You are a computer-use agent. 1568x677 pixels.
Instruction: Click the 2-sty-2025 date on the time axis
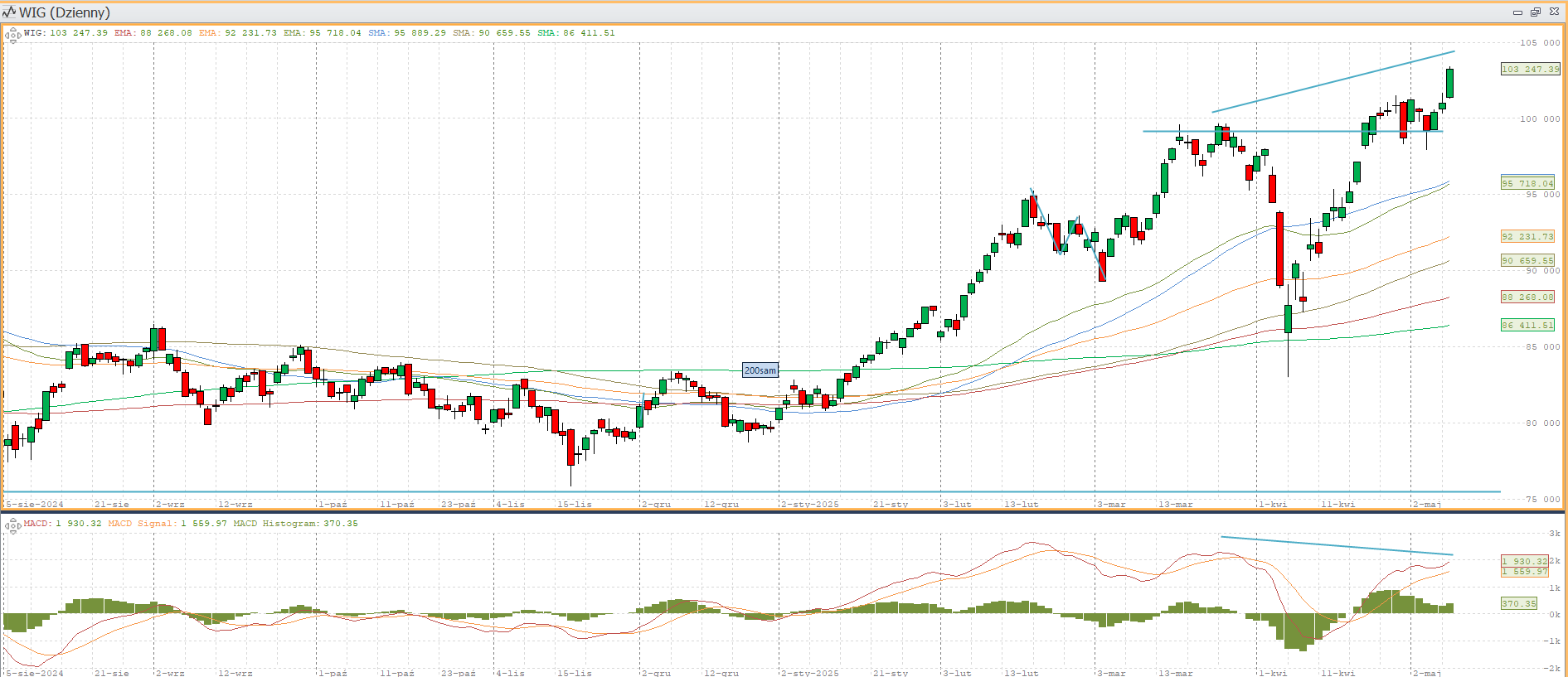coord(810,504)
